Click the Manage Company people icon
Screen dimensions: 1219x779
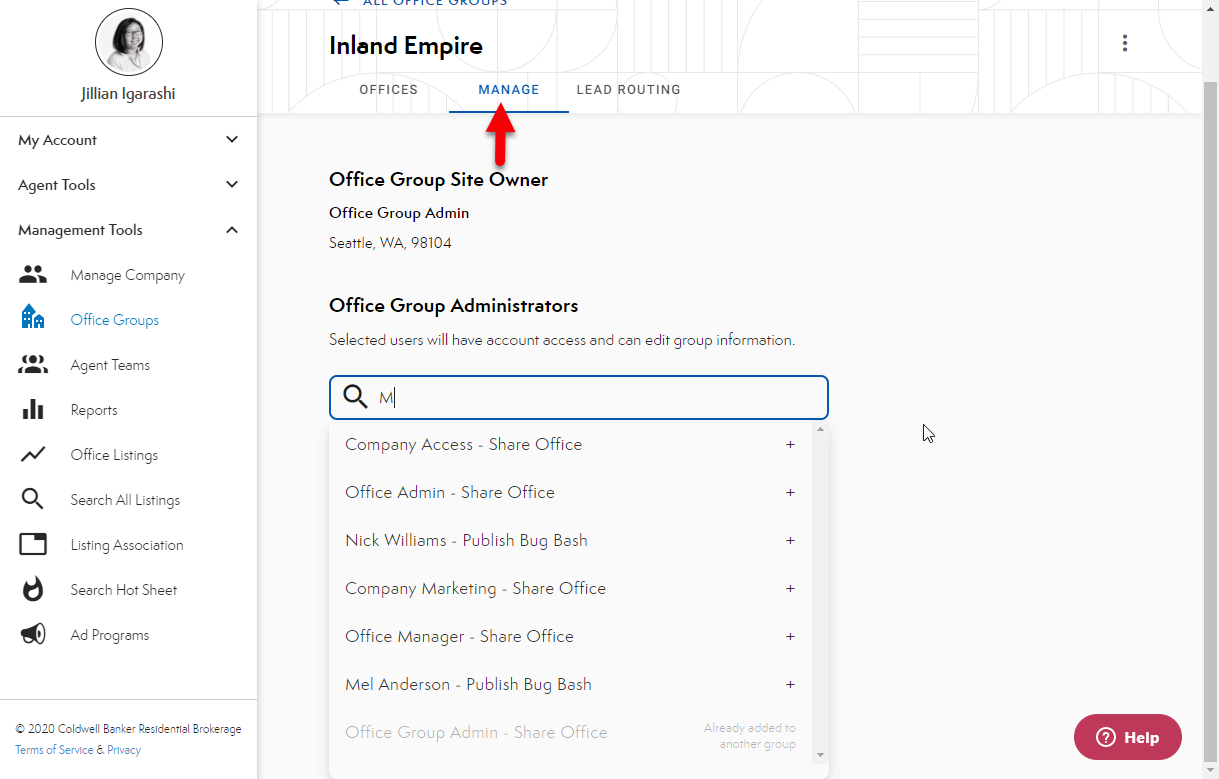[33, 275]
